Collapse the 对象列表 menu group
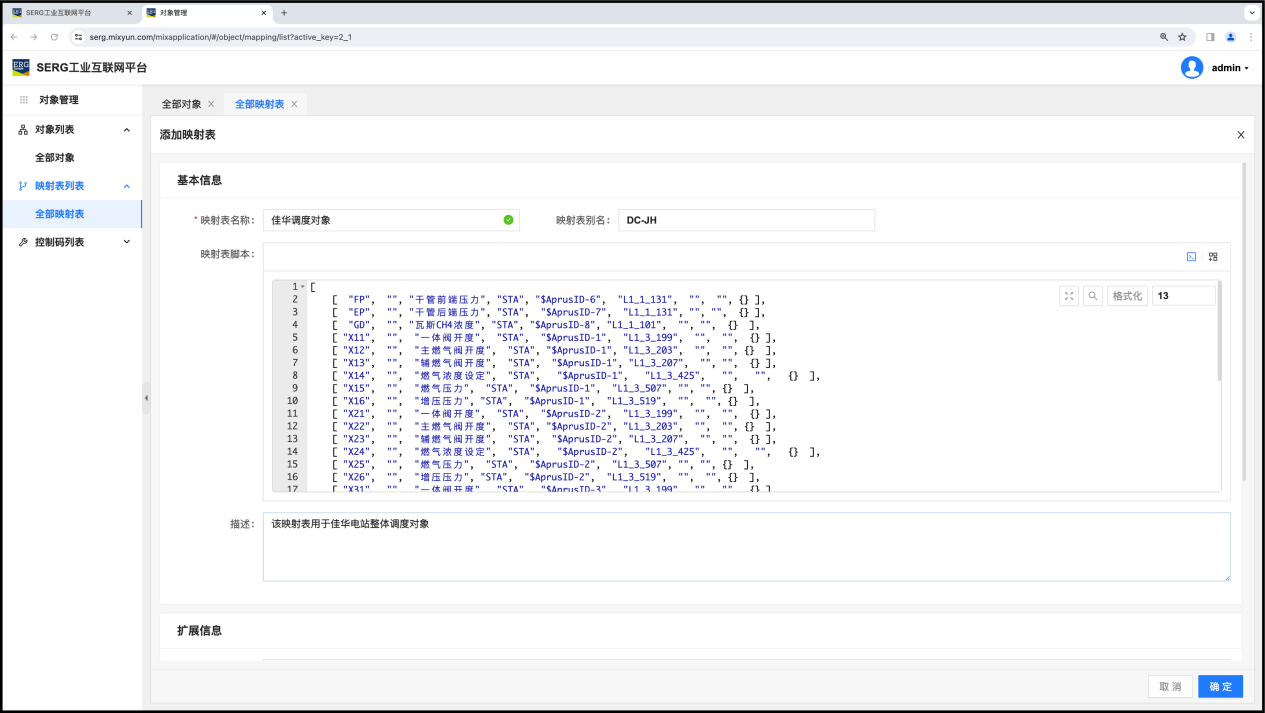The width and height of the screenshot is (1265, 713). pyautogui.click(x=126, y=130)
